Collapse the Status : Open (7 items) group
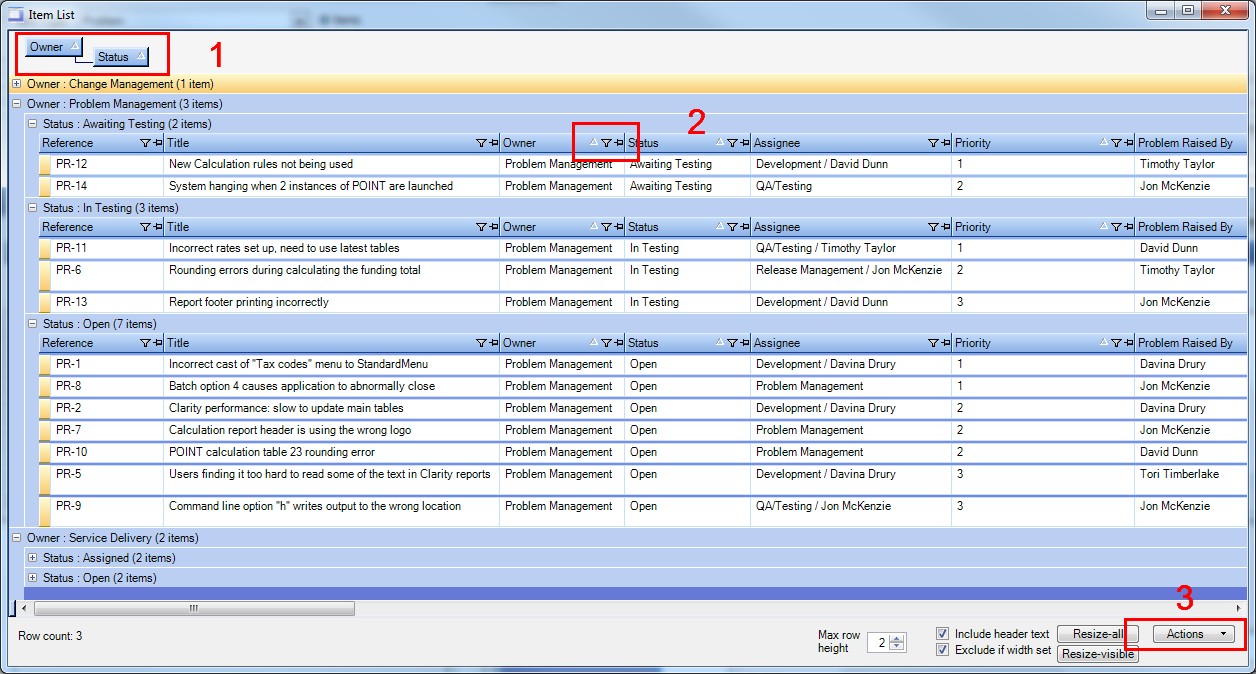The width and height of the screenshot is (1256, 674). (x=32, y=324)
